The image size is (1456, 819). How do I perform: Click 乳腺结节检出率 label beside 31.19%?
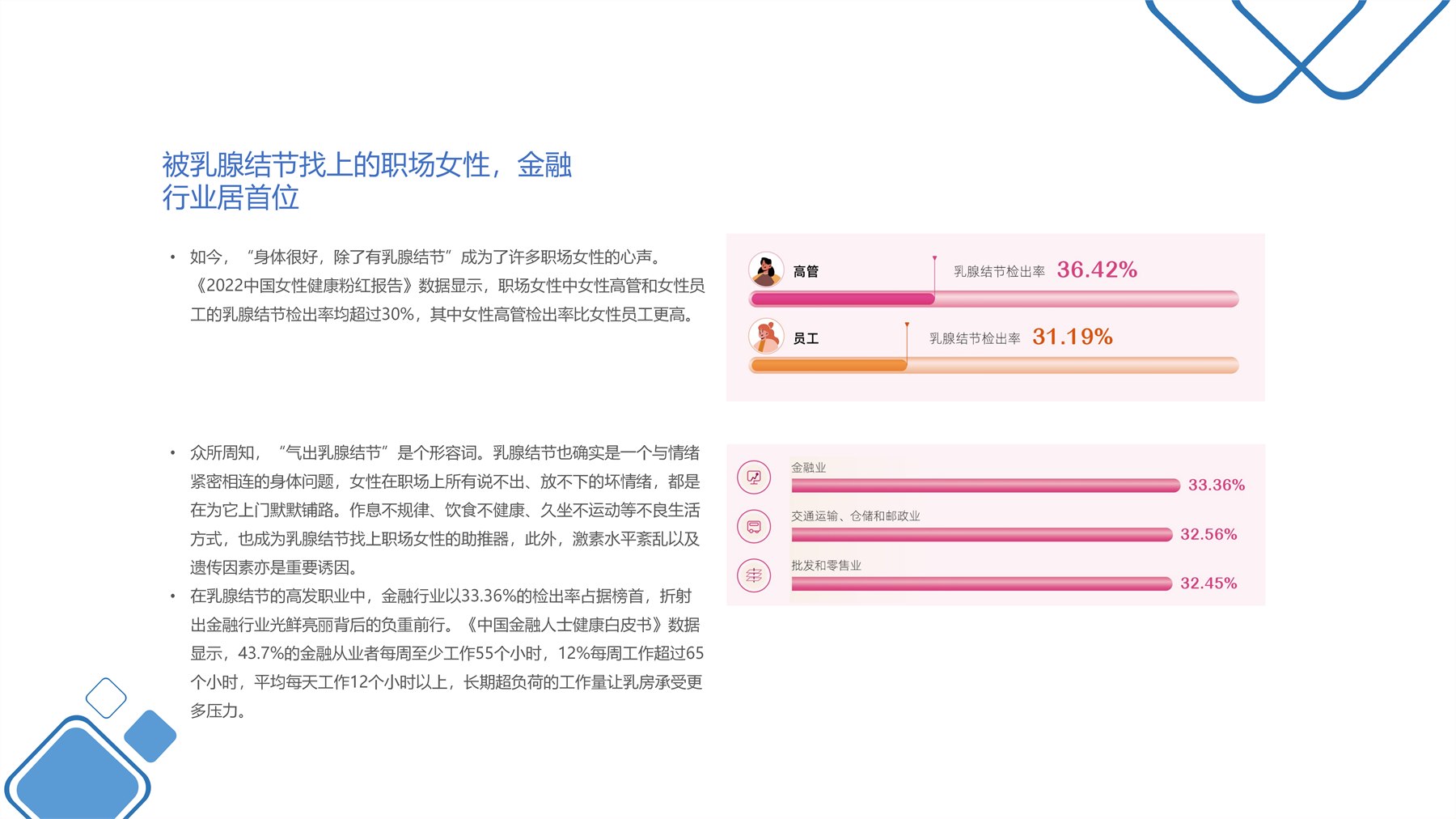coord(976,338)
